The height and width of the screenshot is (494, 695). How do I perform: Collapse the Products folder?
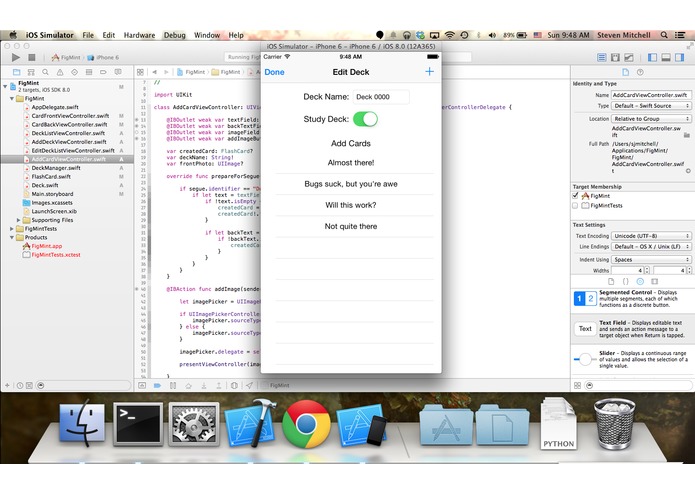pyautogui.click(x=12, y=237)
